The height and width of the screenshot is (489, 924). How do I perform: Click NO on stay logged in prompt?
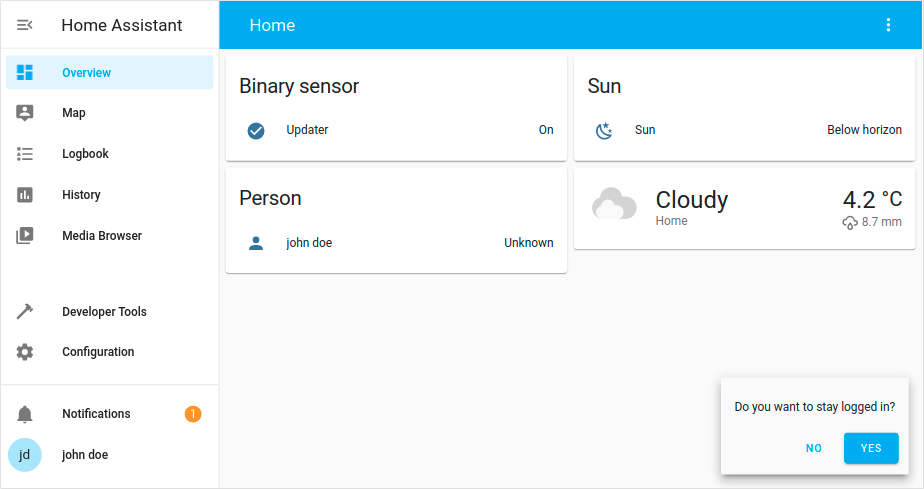814,448
